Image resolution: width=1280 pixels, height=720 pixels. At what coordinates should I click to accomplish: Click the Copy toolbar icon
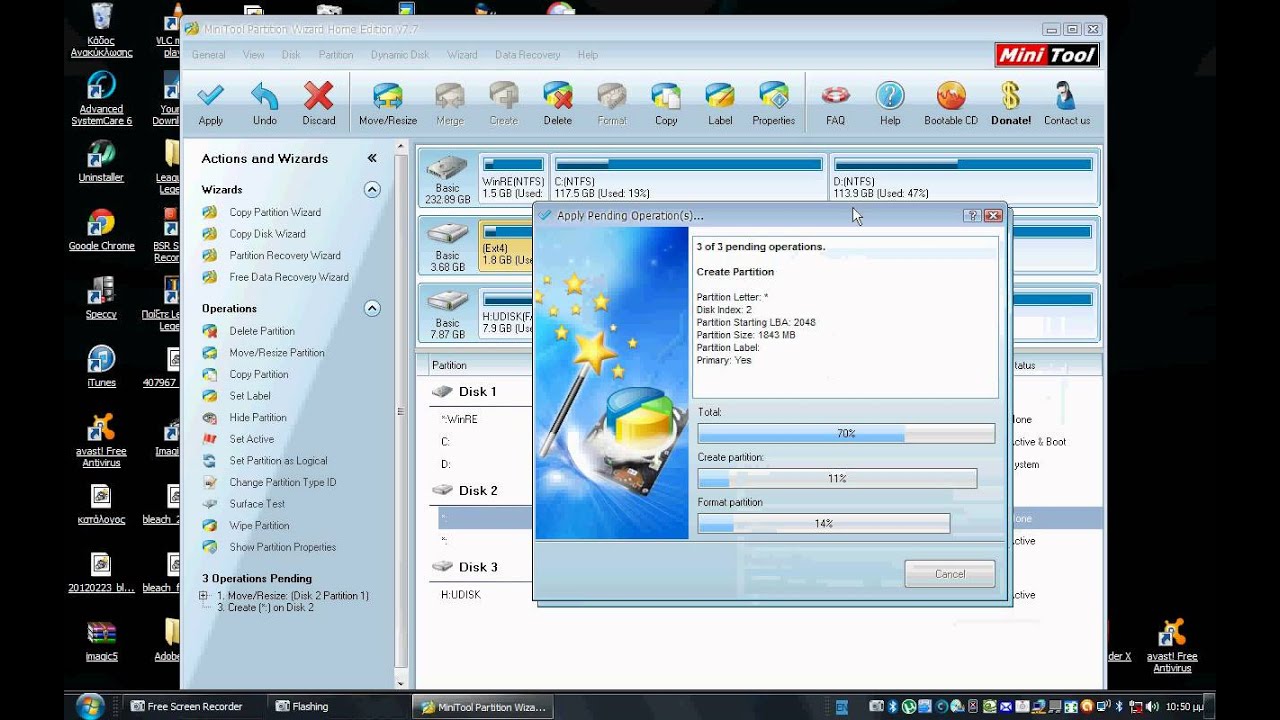tap(666, 103)
